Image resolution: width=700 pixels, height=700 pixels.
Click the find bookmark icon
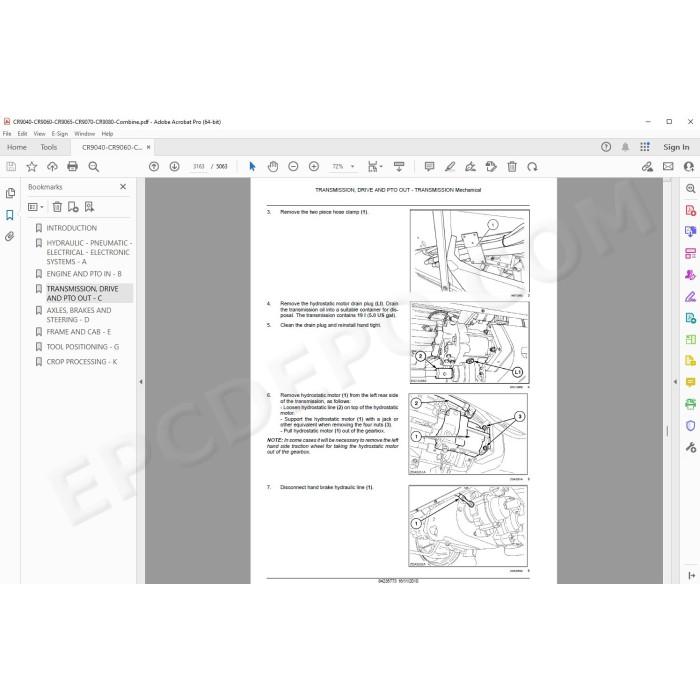tap(89, 207)
